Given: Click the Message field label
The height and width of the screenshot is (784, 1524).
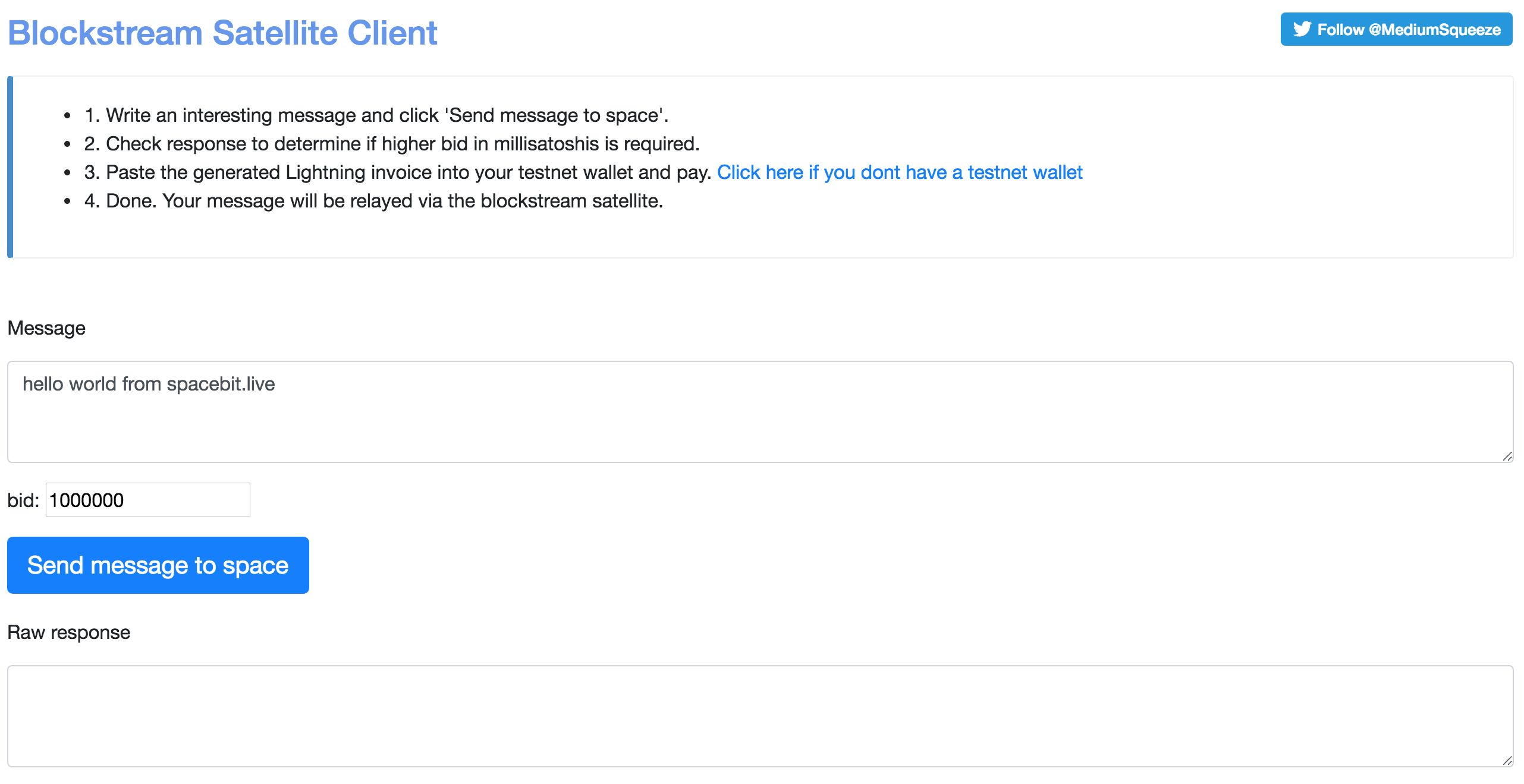Looking at the screenshot, I should [x=46, y=328].
